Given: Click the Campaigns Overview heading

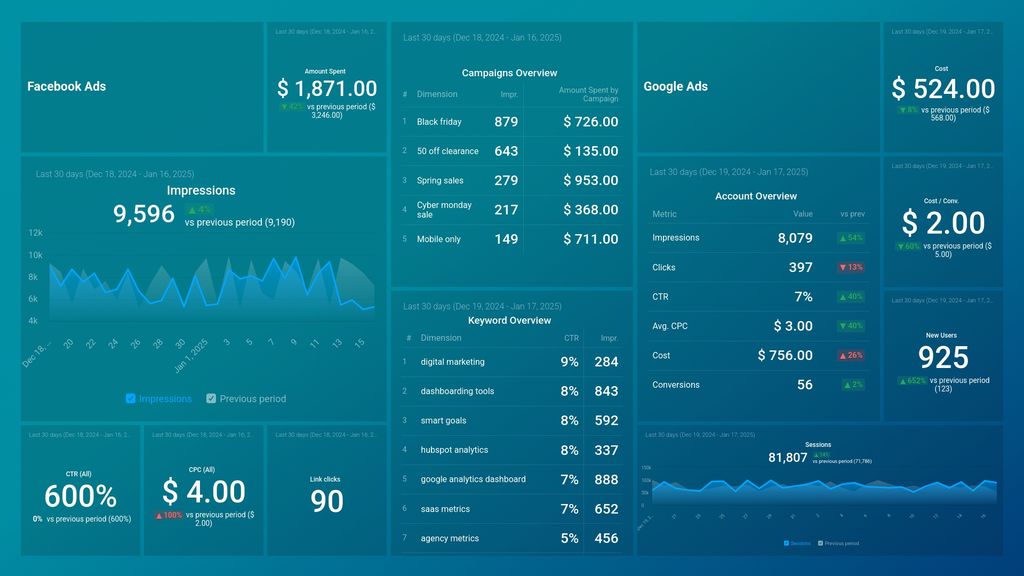Looking at the screenshot, I should (x=509, y=73).
